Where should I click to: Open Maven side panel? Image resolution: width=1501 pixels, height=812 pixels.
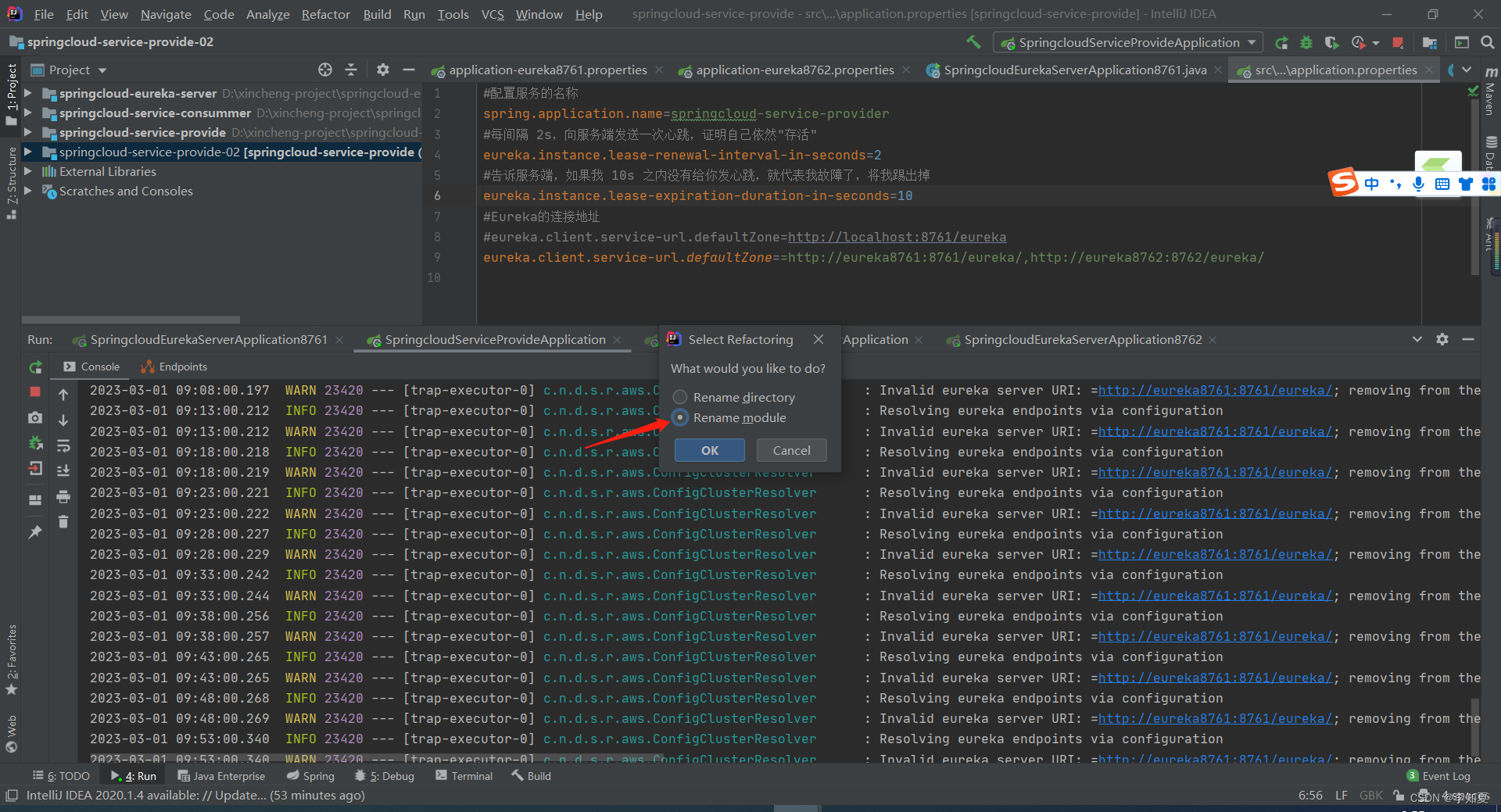1491,92
